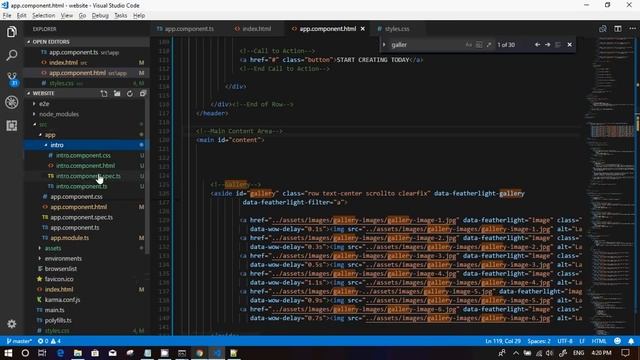Expand the Replace field toggle arrow
The width and height of the screenshot is (640, 360).
pyautogui.click(x=384, y=44)
